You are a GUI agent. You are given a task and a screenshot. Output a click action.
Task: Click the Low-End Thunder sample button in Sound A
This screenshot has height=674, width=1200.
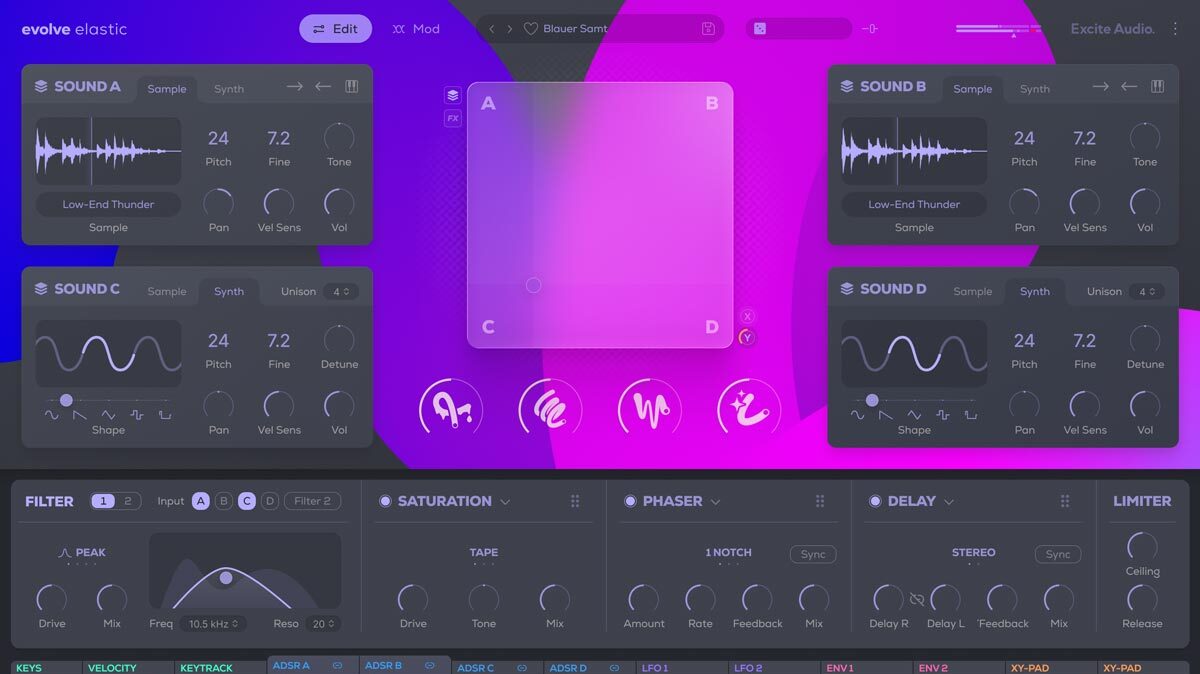tap(108, 204)
